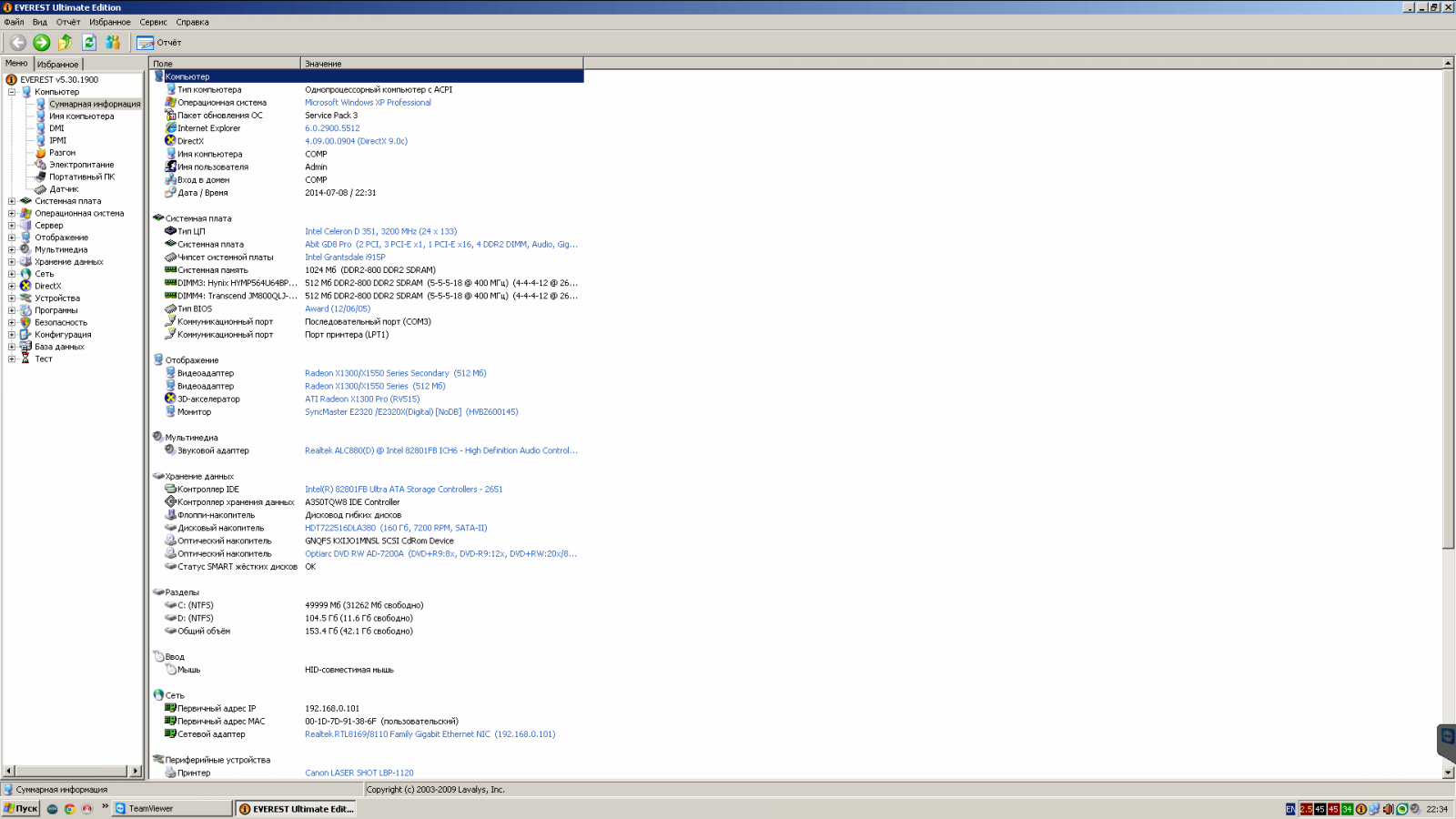Screen dimensions: 1456x819
Task: Click the Поле column header
Action: pos(225,64)
